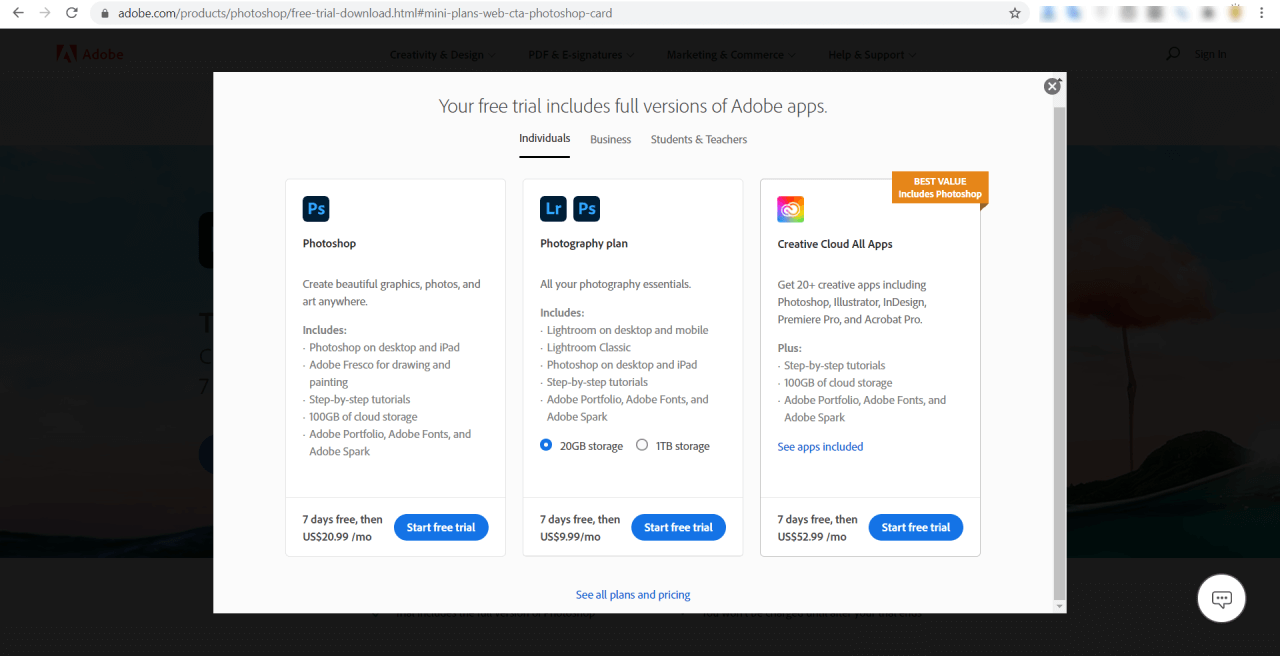Click the Adobe Fresco for drawing line
This screenshot has width=1280, height=656.
[380, 365]
